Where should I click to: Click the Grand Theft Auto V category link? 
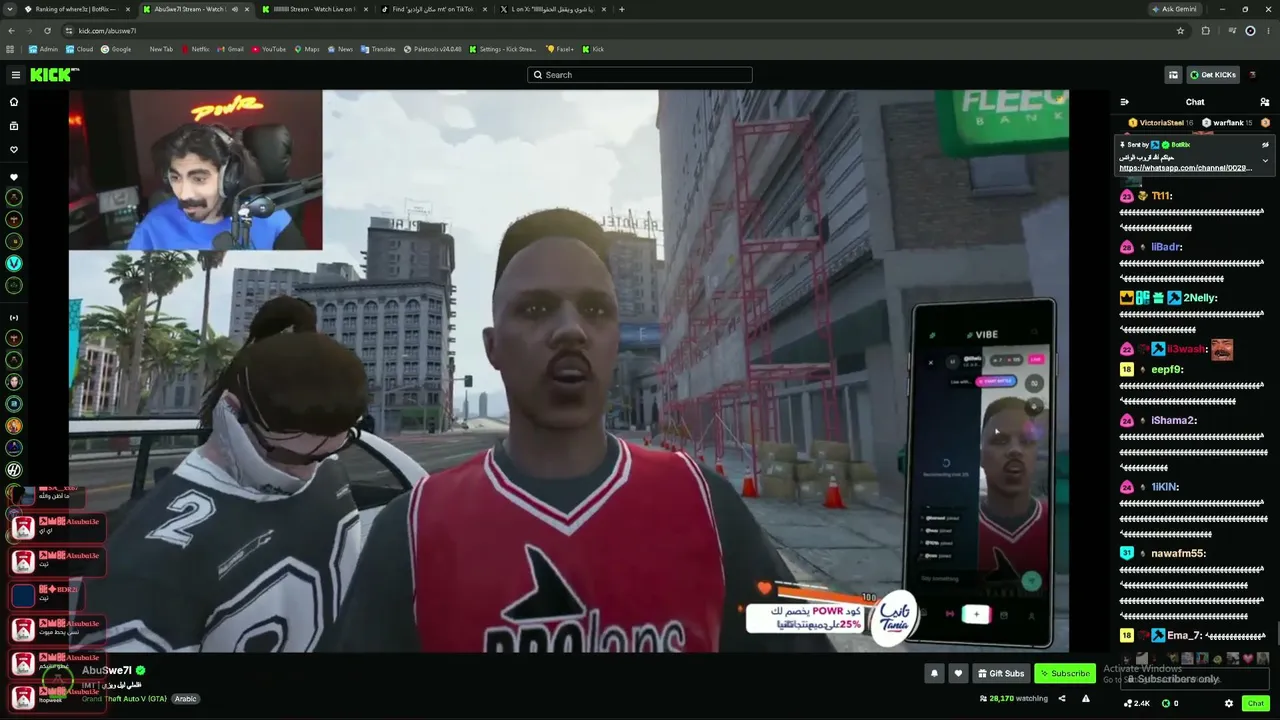tap(124, 699)
